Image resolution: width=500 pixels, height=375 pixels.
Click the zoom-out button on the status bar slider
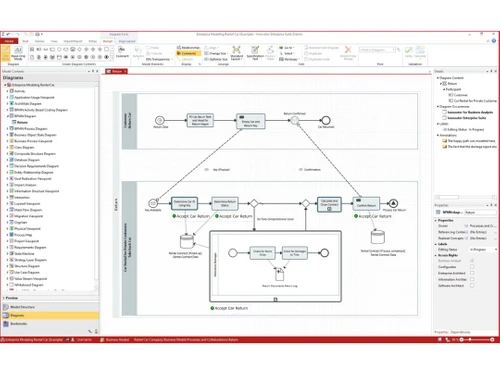[x=462, y=339]
